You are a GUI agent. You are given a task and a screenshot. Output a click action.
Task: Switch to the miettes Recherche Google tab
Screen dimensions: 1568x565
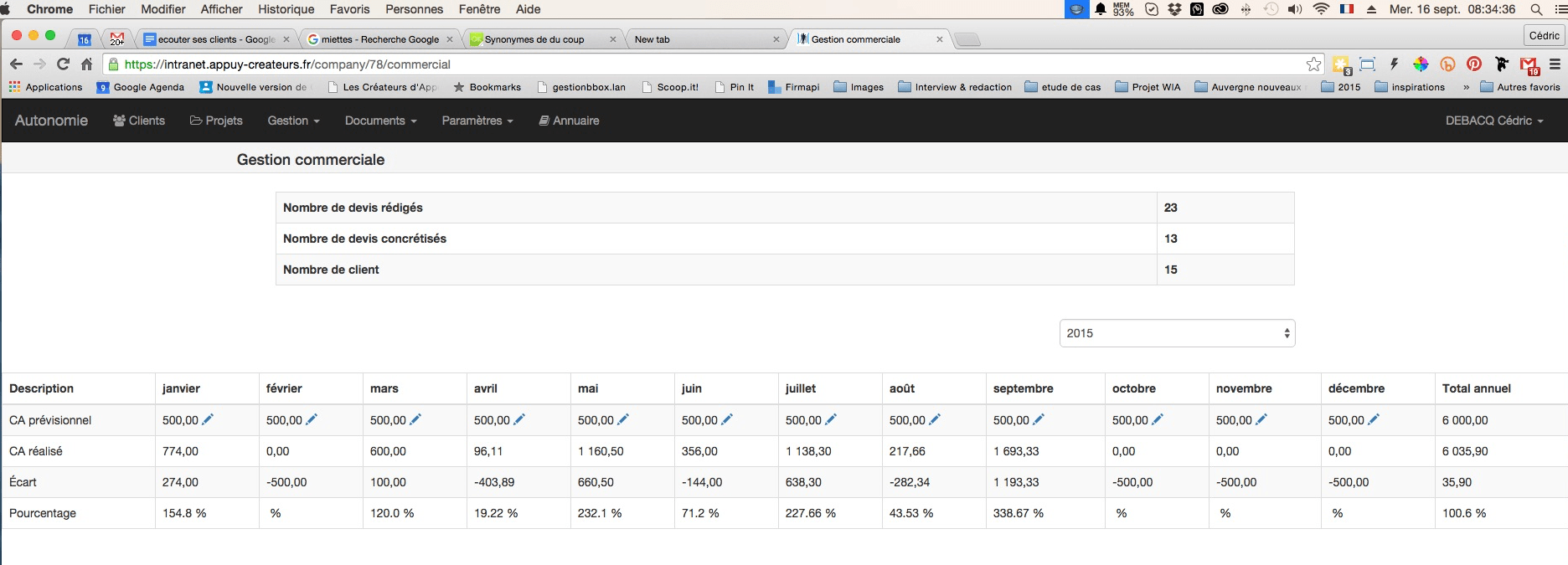click(380, 39)
